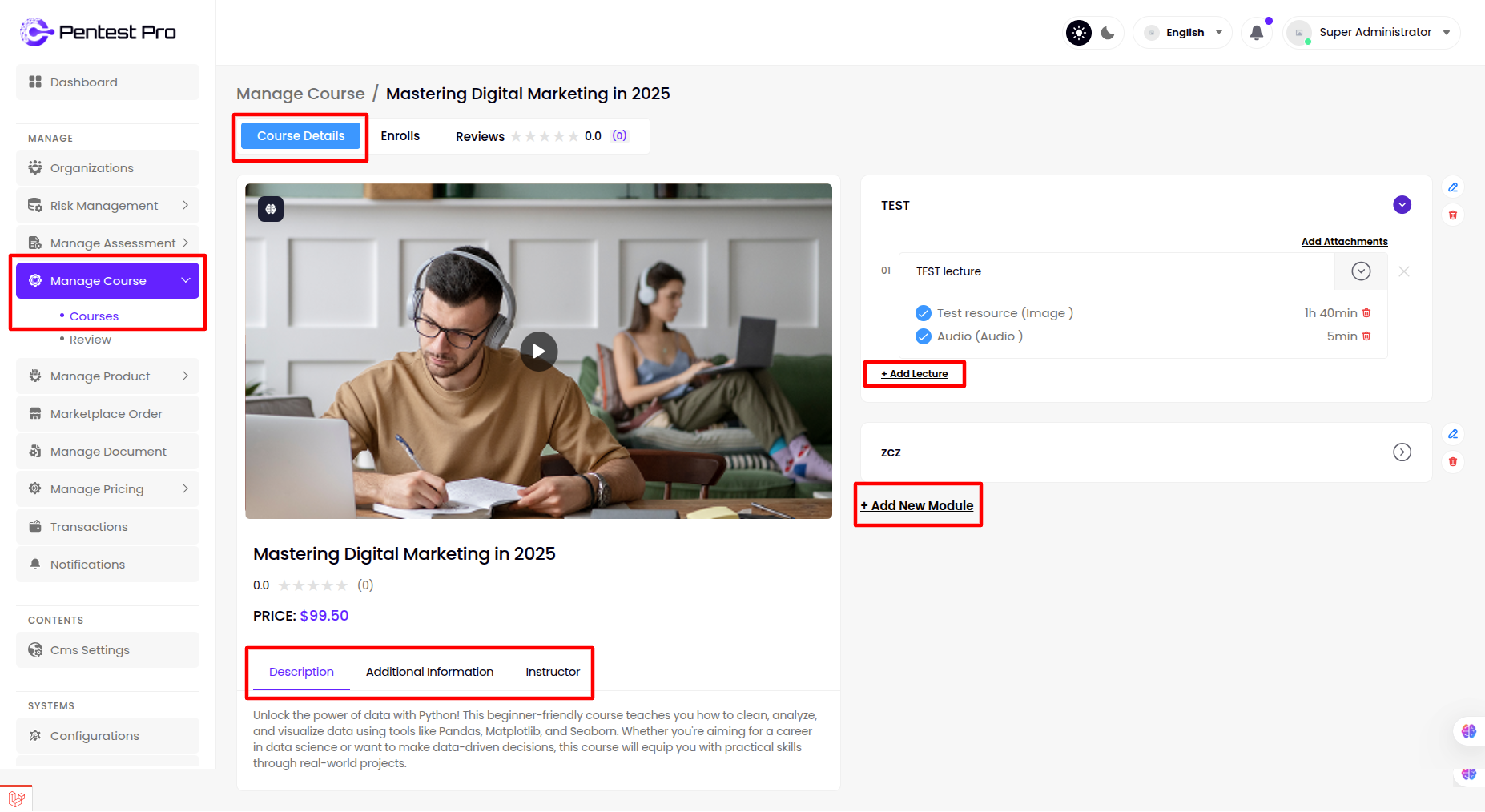Open the English language dropdown

pos(1184,33)
